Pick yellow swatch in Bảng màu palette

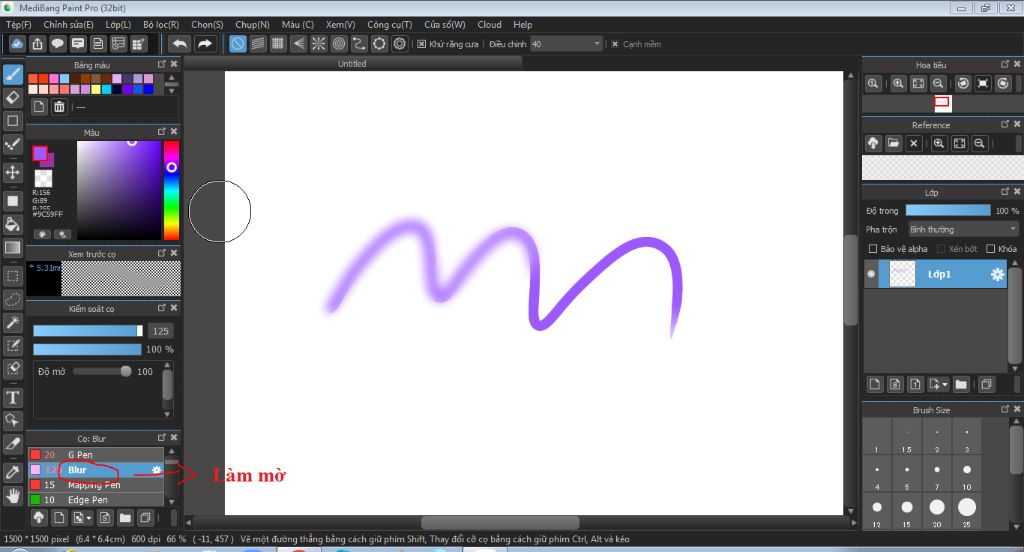tap(96, 89)
